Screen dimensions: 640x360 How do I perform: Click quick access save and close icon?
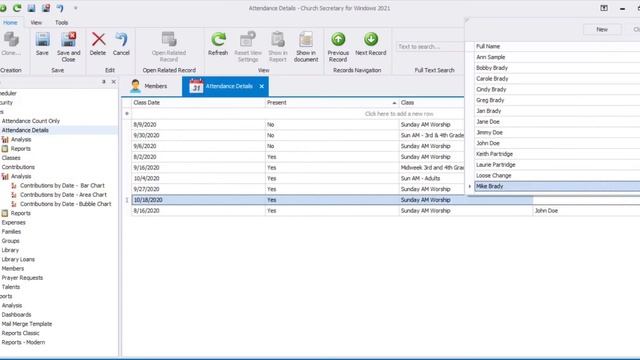click(46, 8)
